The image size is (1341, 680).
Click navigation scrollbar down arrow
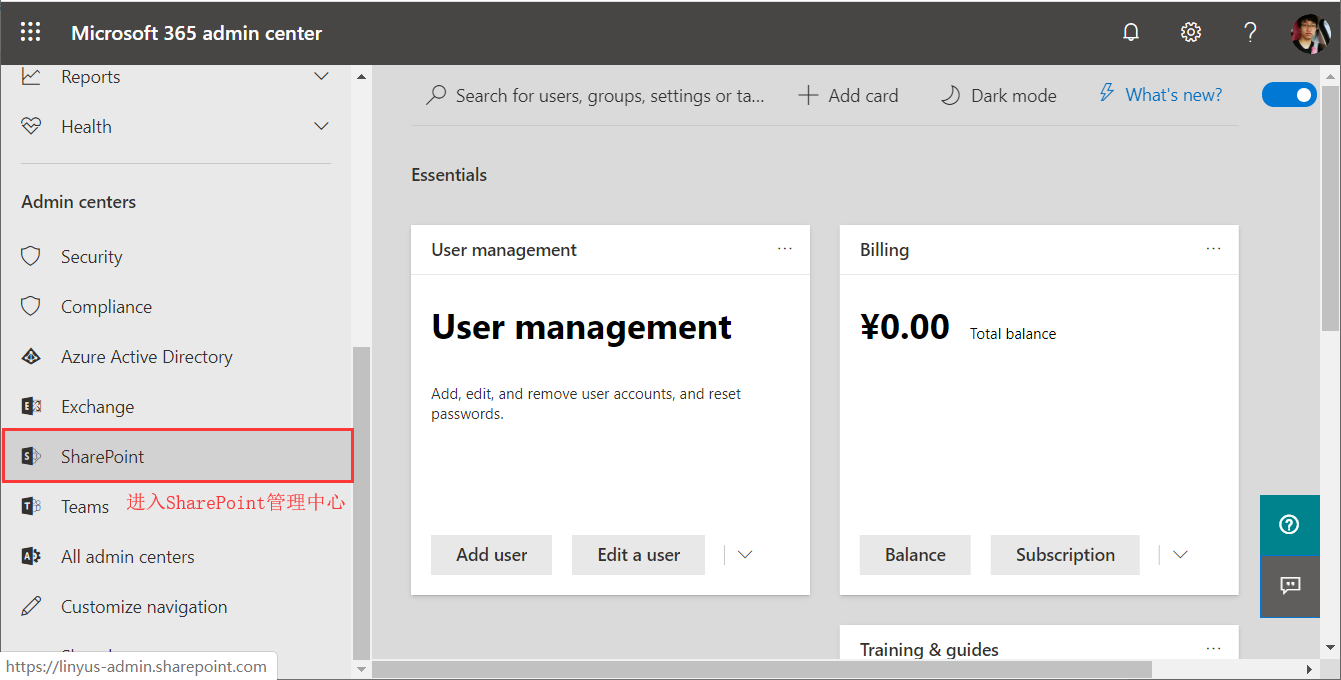361,669
